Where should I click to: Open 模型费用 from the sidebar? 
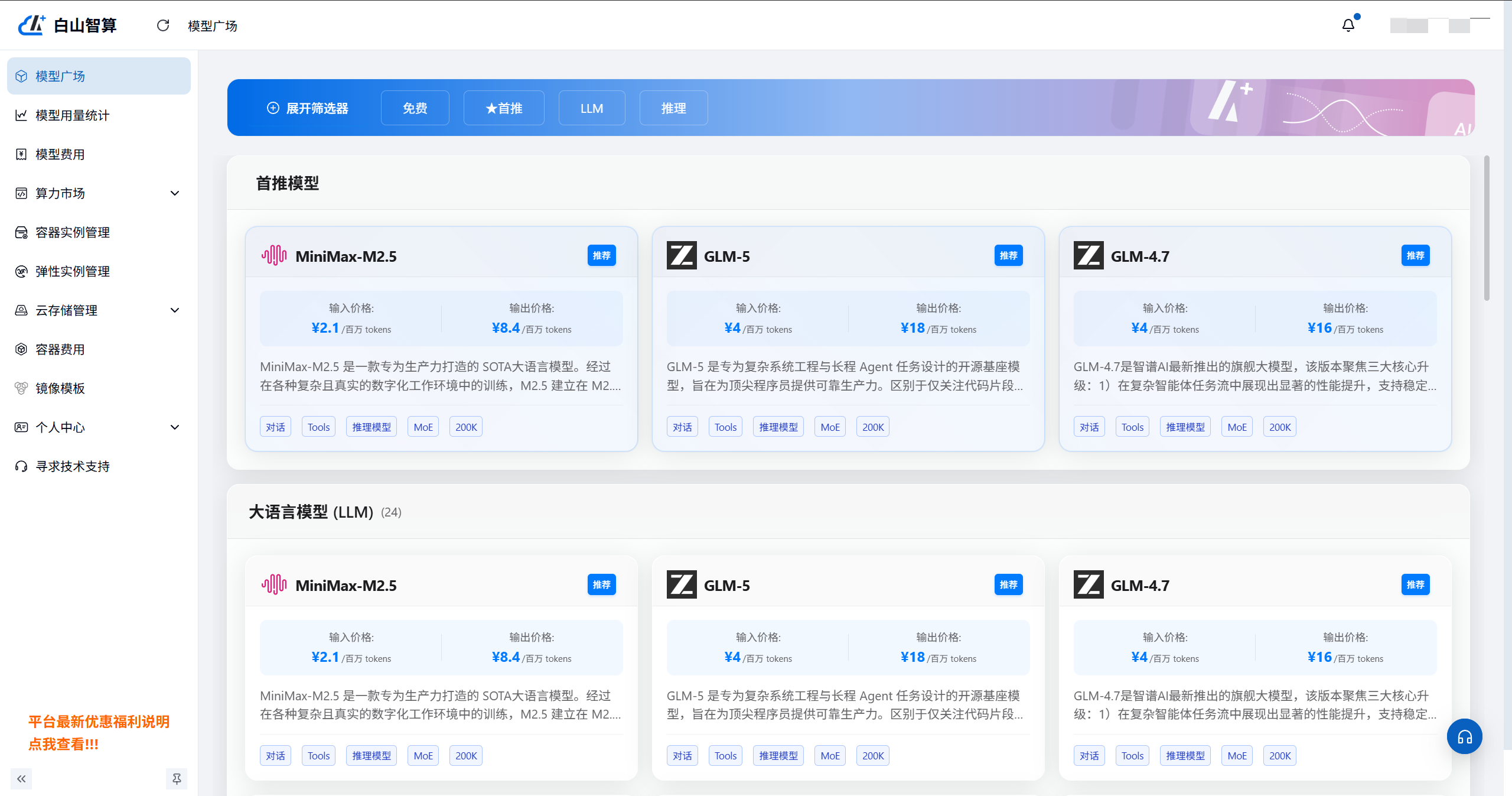(99, 154)
